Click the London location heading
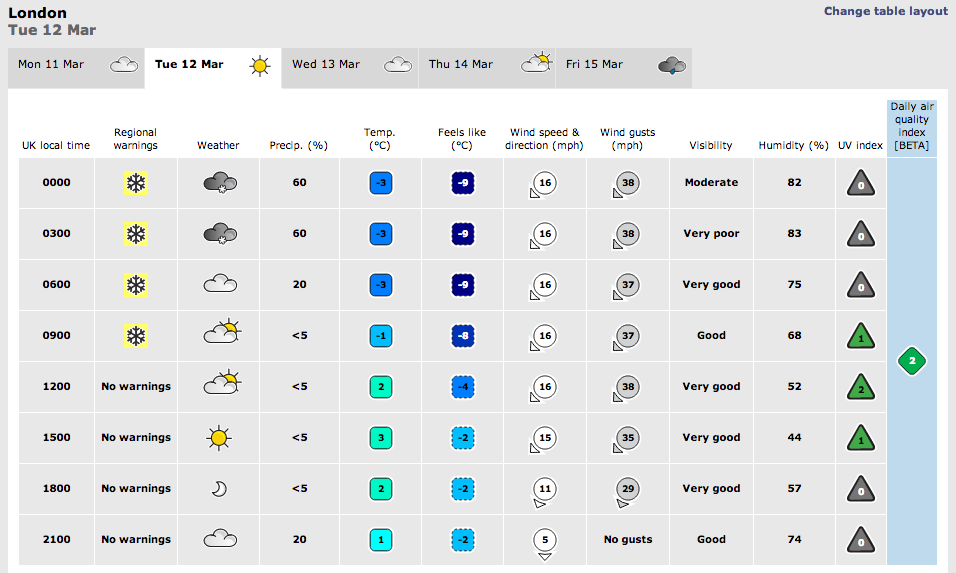 [37, 13]
